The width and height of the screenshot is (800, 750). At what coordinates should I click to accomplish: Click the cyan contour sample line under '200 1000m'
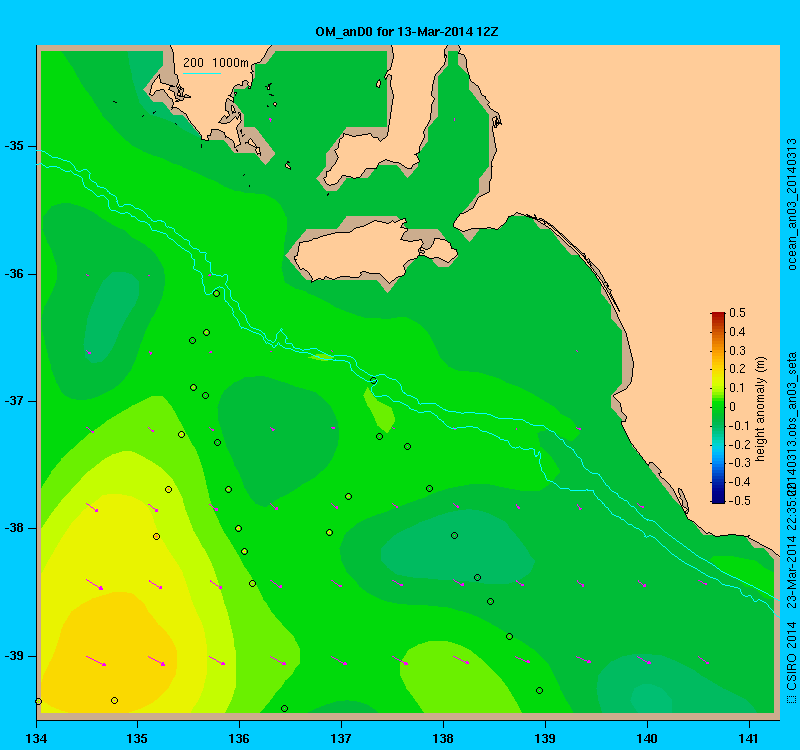click(x=202, y=73)
